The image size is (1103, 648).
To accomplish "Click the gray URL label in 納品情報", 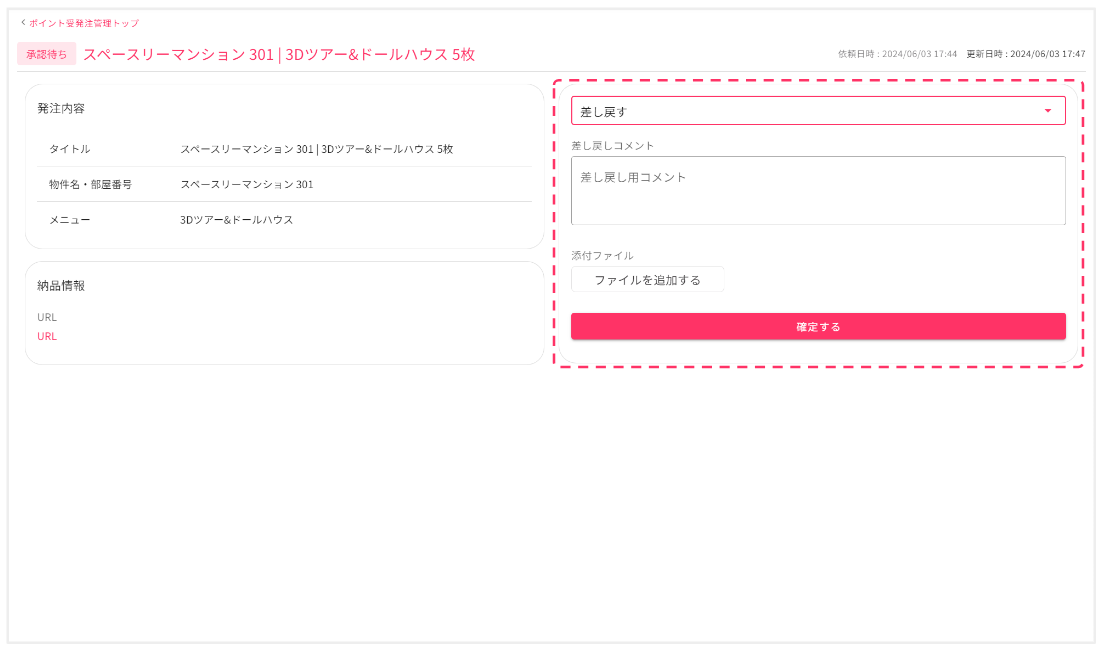I will pos(47,317).
